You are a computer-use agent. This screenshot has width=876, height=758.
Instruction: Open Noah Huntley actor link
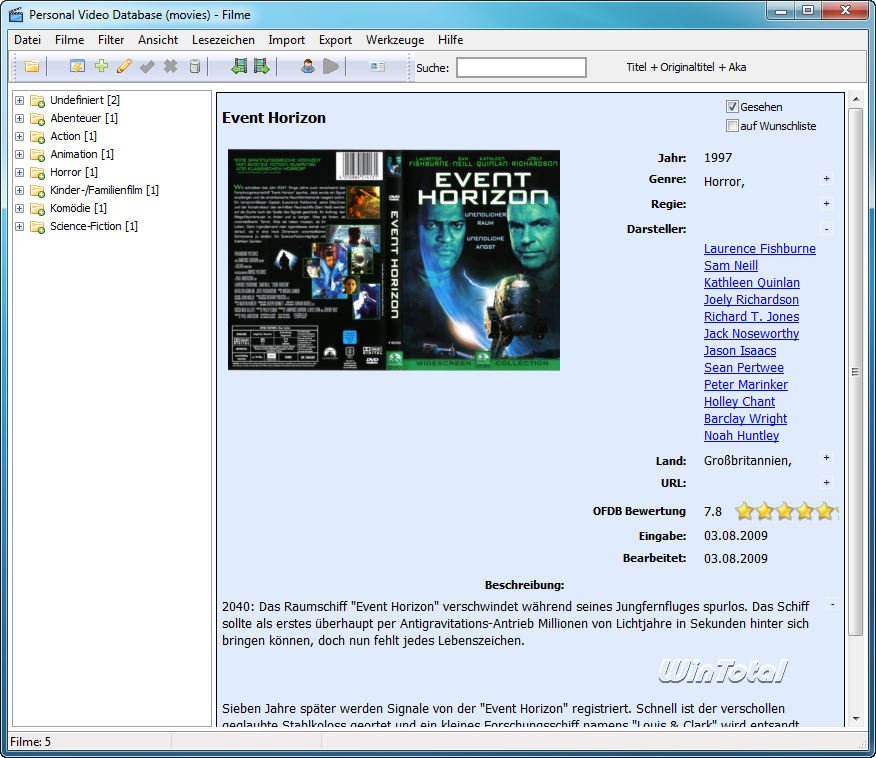pos(741,436)
